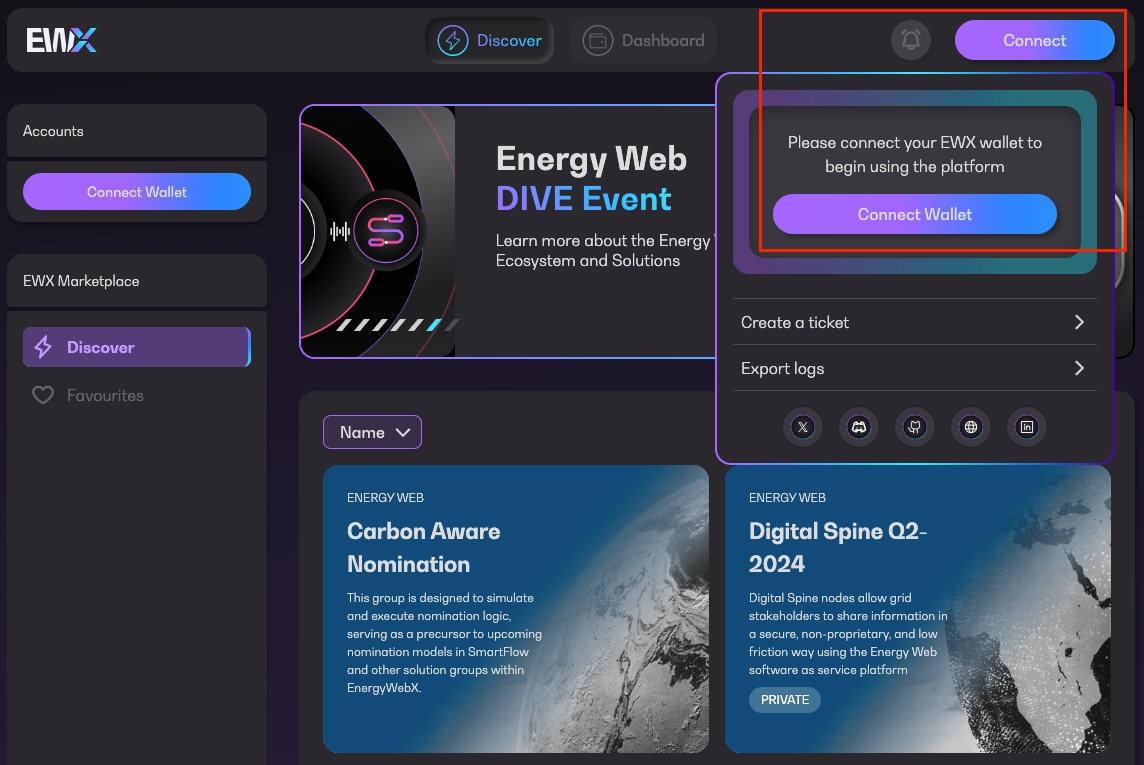The width and height of the screenshot is (1144, 765).
Task: Expand the Create a ticket chevron
Action: point(1079,322)
